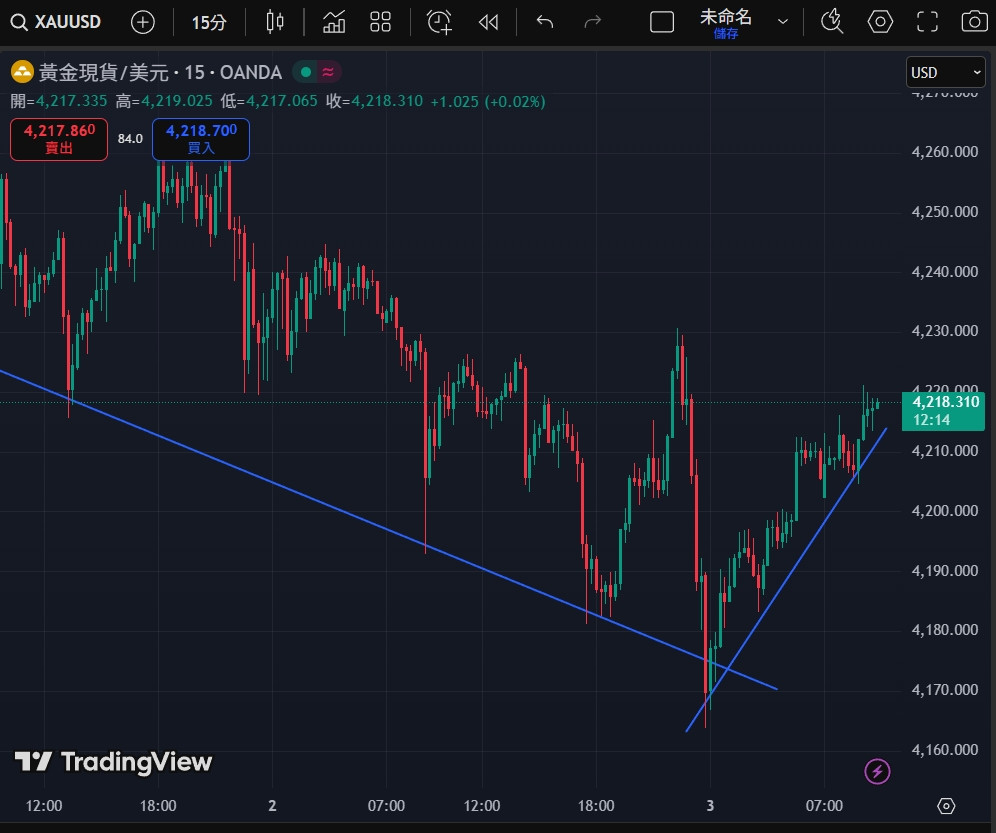The height and width of the screenshot is (833, 996).
Task: Open quick search lightning icon
Action: [x=831, y=22]
